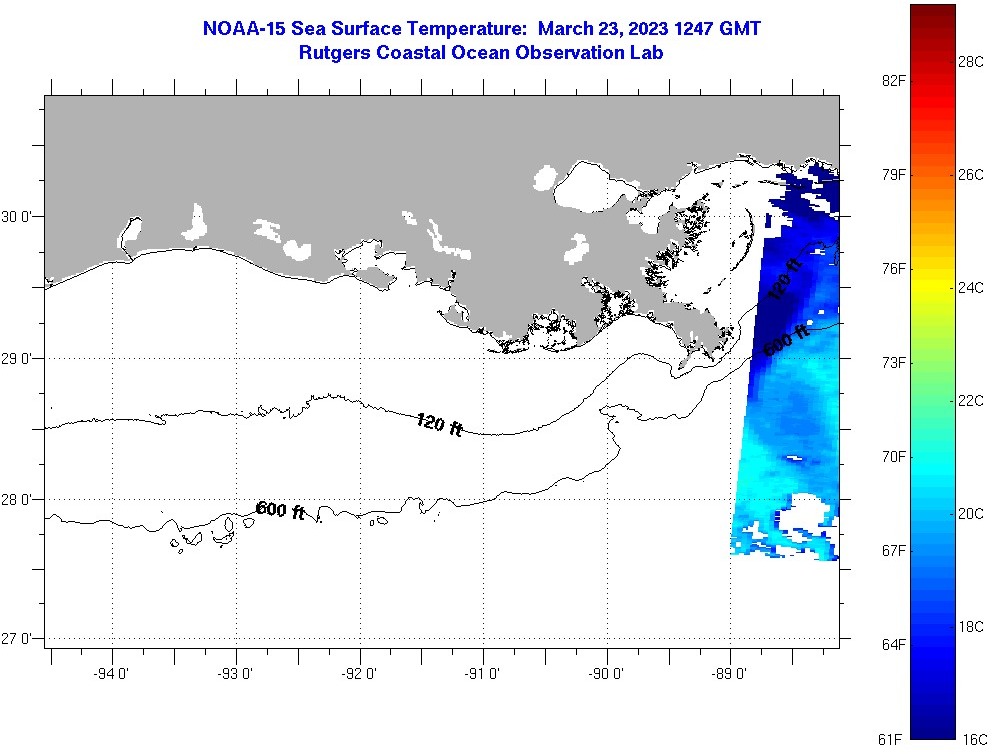Click the NOAA-15 Sea Surface Temperature title
992x754 pixels.
481,28
